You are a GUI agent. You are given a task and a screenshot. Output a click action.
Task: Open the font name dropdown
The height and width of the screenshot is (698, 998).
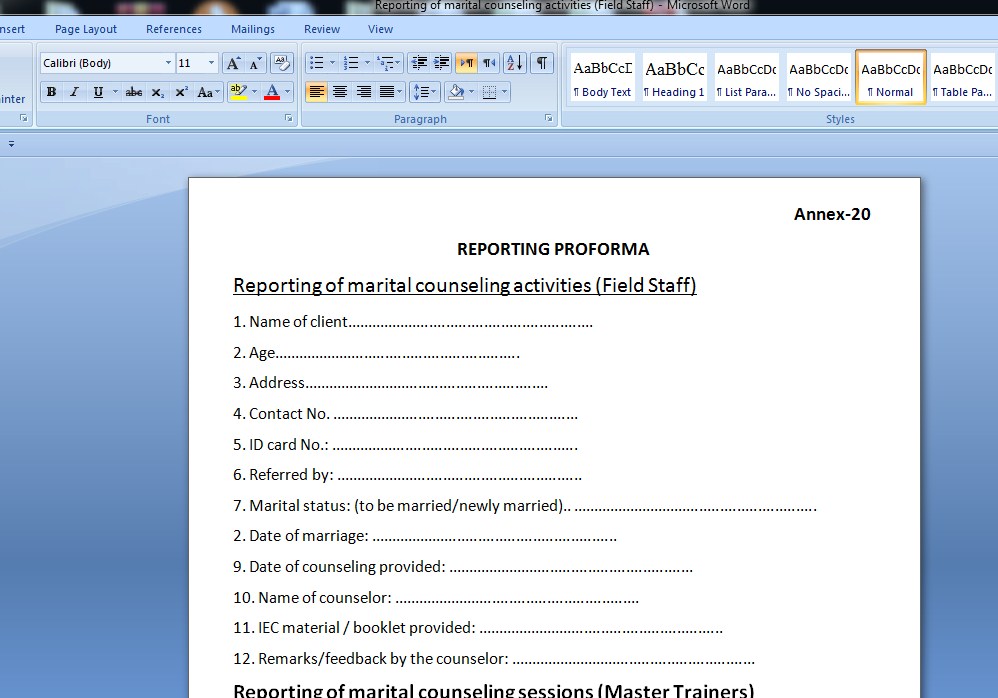(168, 64)
